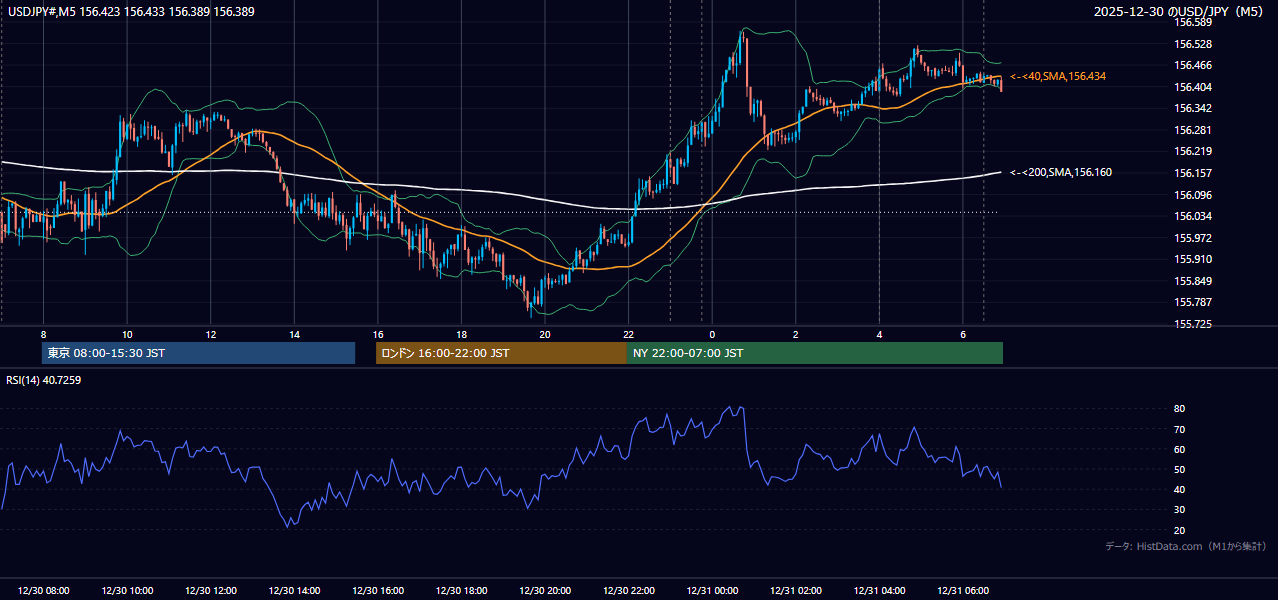Click price axis value 155.910
This screenshot has width=1278, height=600.
(x=1192, y=259)
